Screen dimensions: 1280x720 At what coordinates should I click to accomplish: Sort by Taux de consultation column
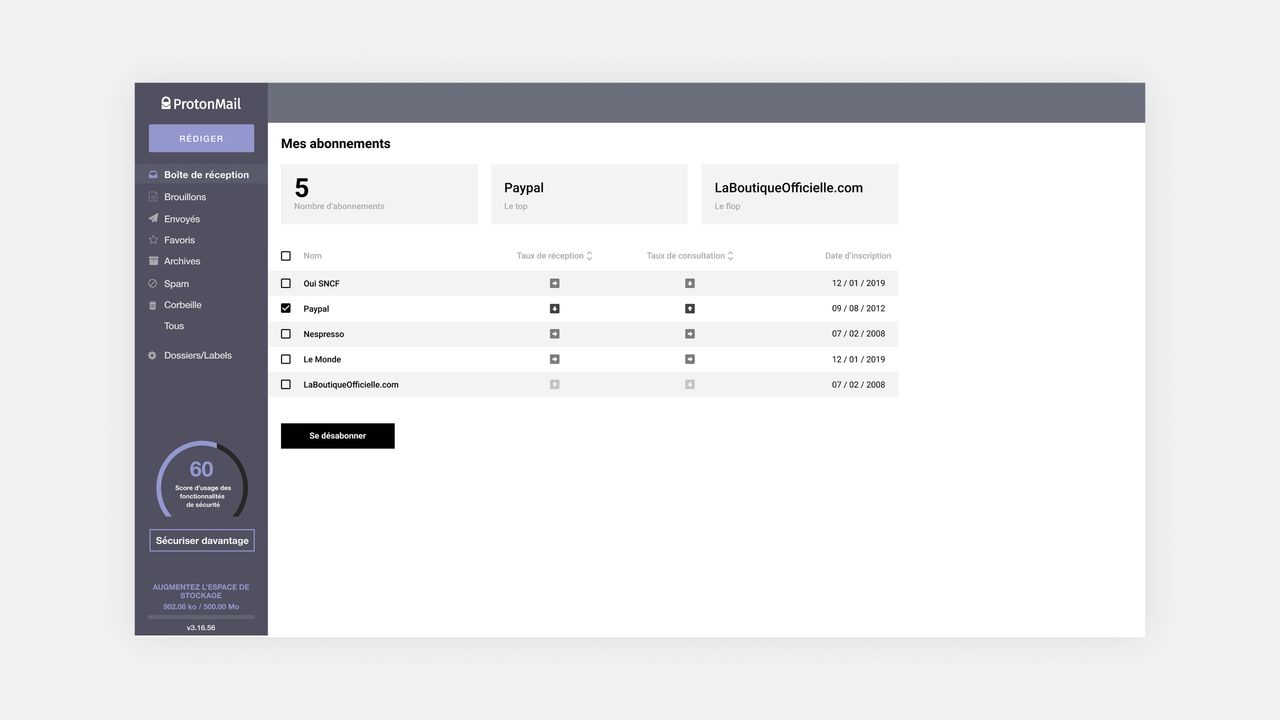click(x=690, y=256)
